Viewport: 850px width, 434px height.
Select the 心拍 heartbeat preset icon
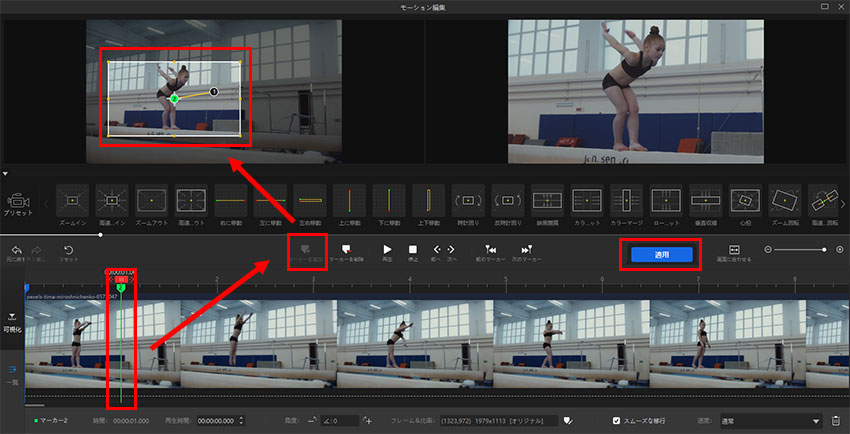[745, 200]
